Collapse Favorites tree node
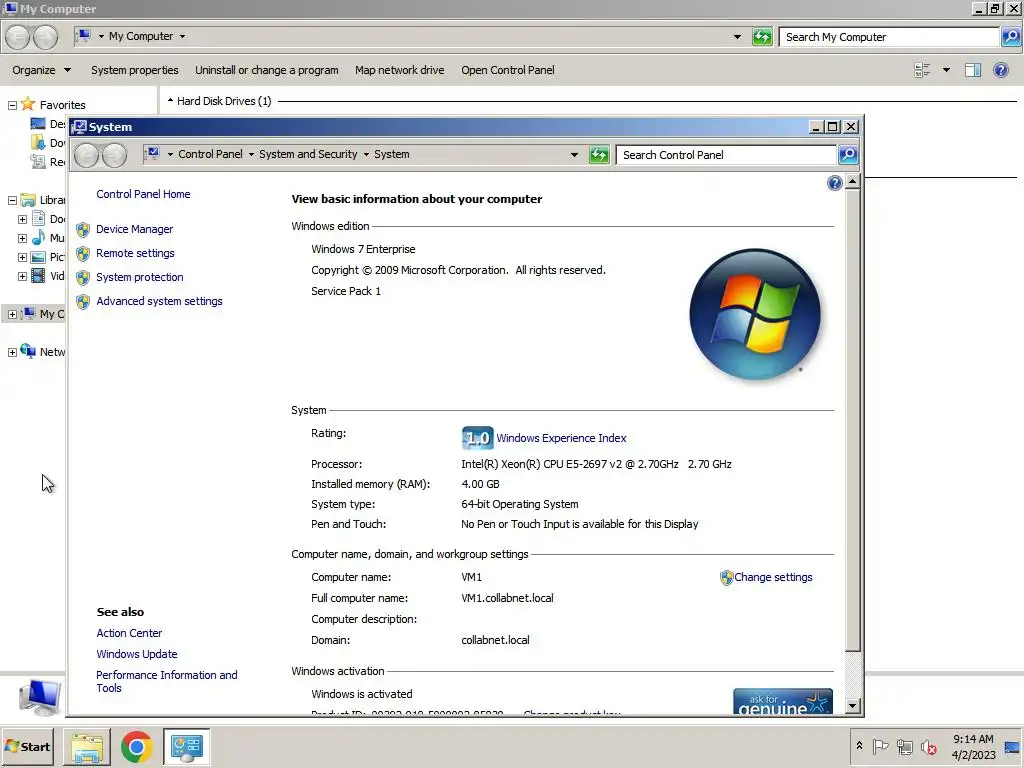The height and width of the screenshot is (768, 1024). [x=12, y=105]
